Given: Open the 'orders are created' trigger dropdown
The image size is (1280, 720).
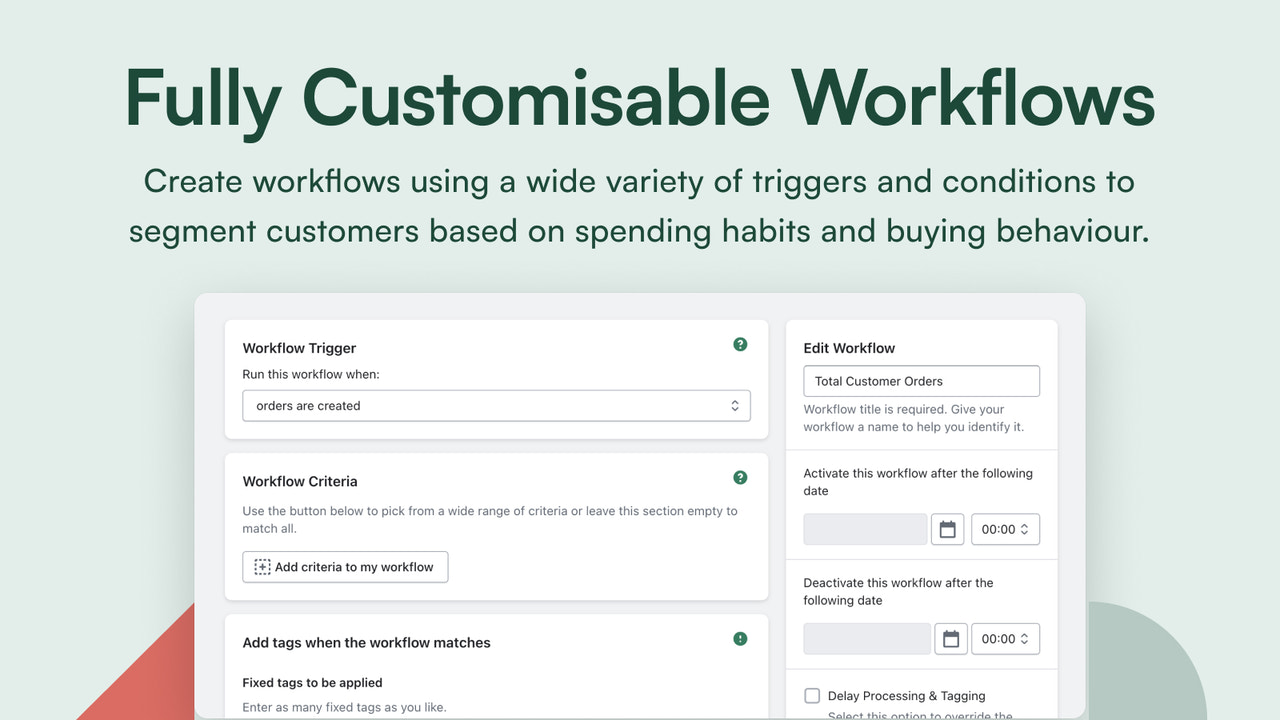Looking at the screenshot, I should (497, 405).
